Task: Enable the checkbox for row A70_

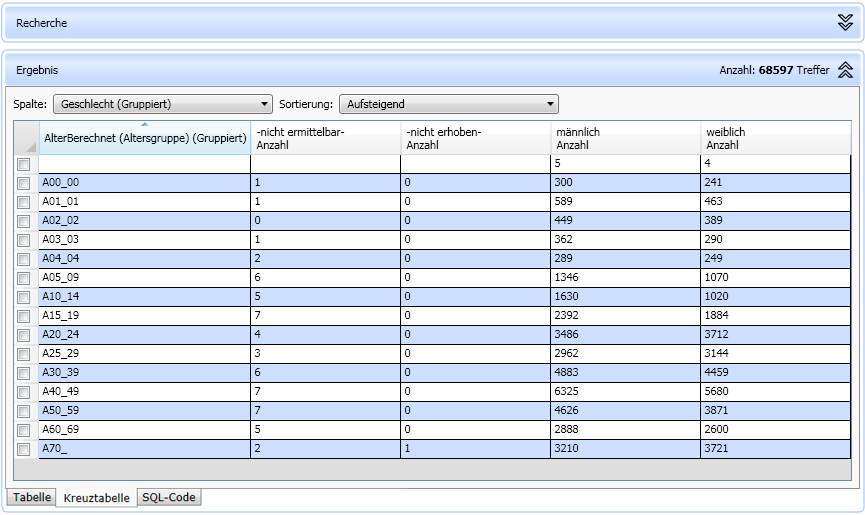Action: tap(24, 449)
